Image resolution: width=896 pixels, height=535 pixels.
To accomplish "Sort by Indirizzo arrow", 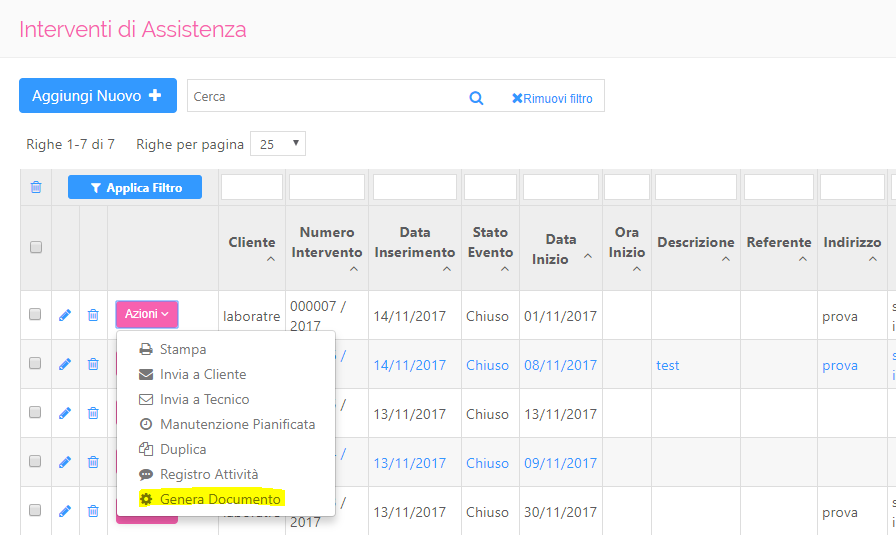I will coord(873,259).
